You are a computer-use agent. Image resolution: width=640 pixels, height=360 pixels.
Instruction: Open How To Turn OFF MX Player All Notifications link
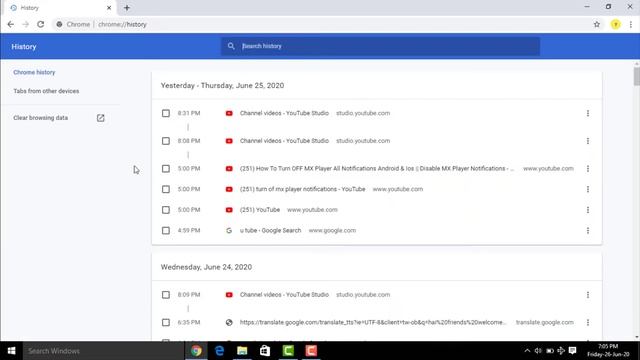377,169
